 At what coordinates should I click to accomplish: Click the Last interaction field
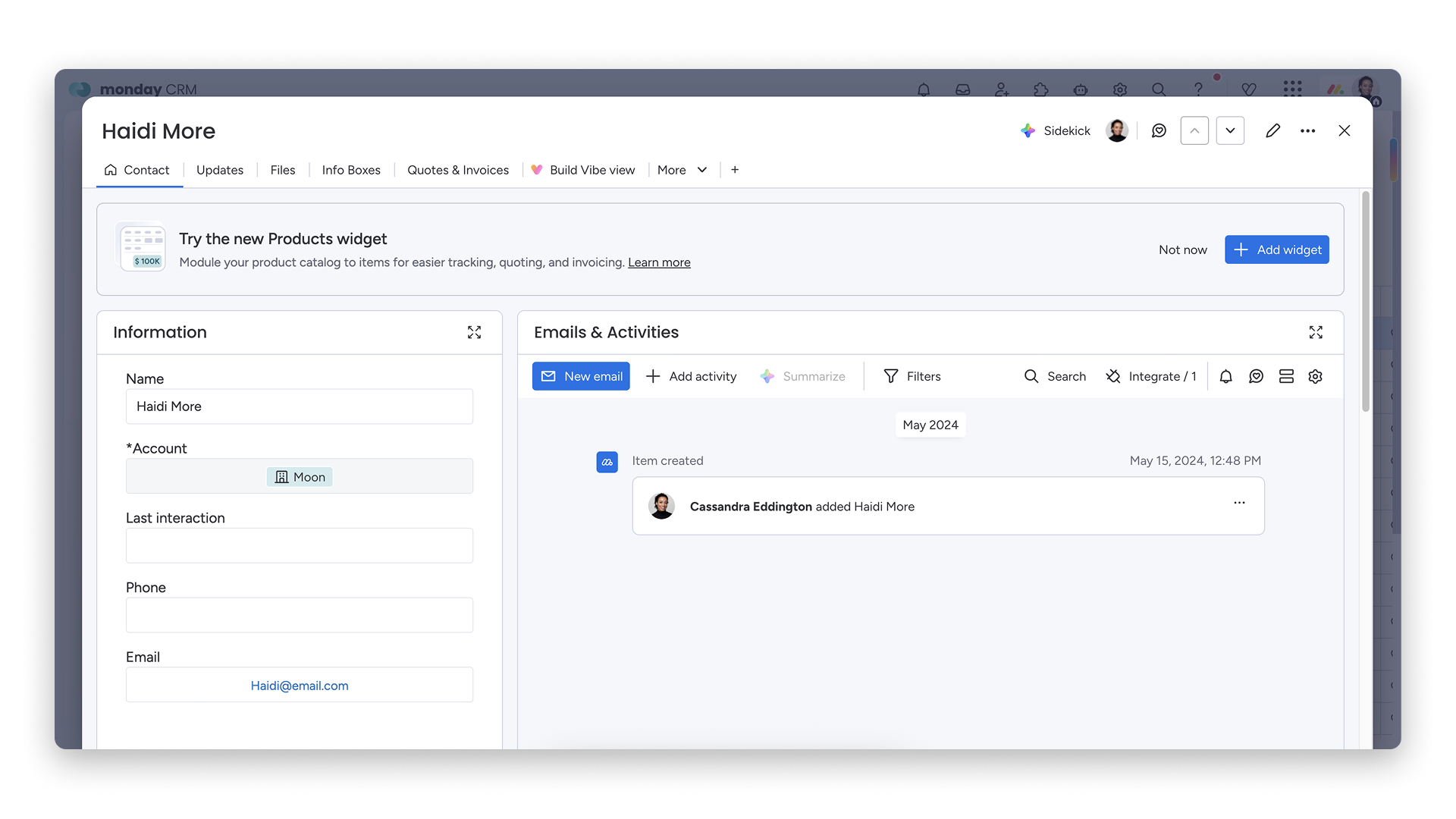tap(300, 545)
